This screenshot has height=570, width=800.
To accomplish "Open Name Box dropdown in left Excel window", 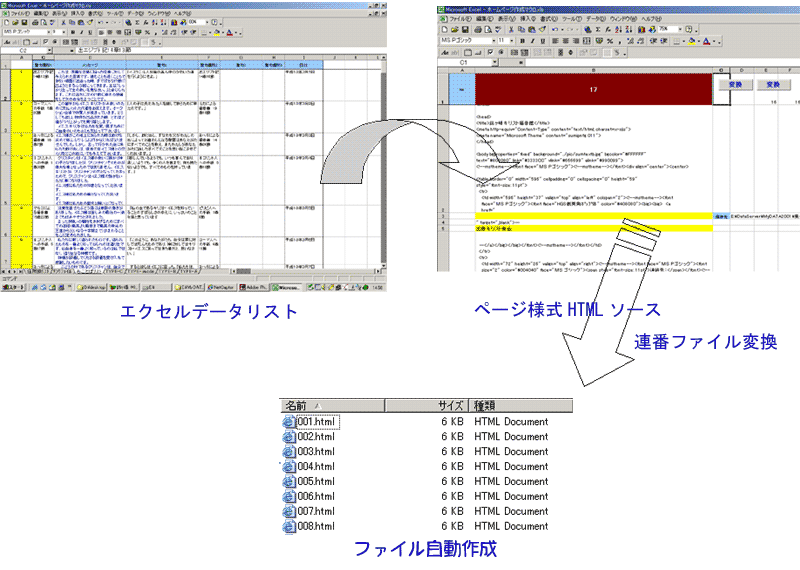I will pos(49,51).
